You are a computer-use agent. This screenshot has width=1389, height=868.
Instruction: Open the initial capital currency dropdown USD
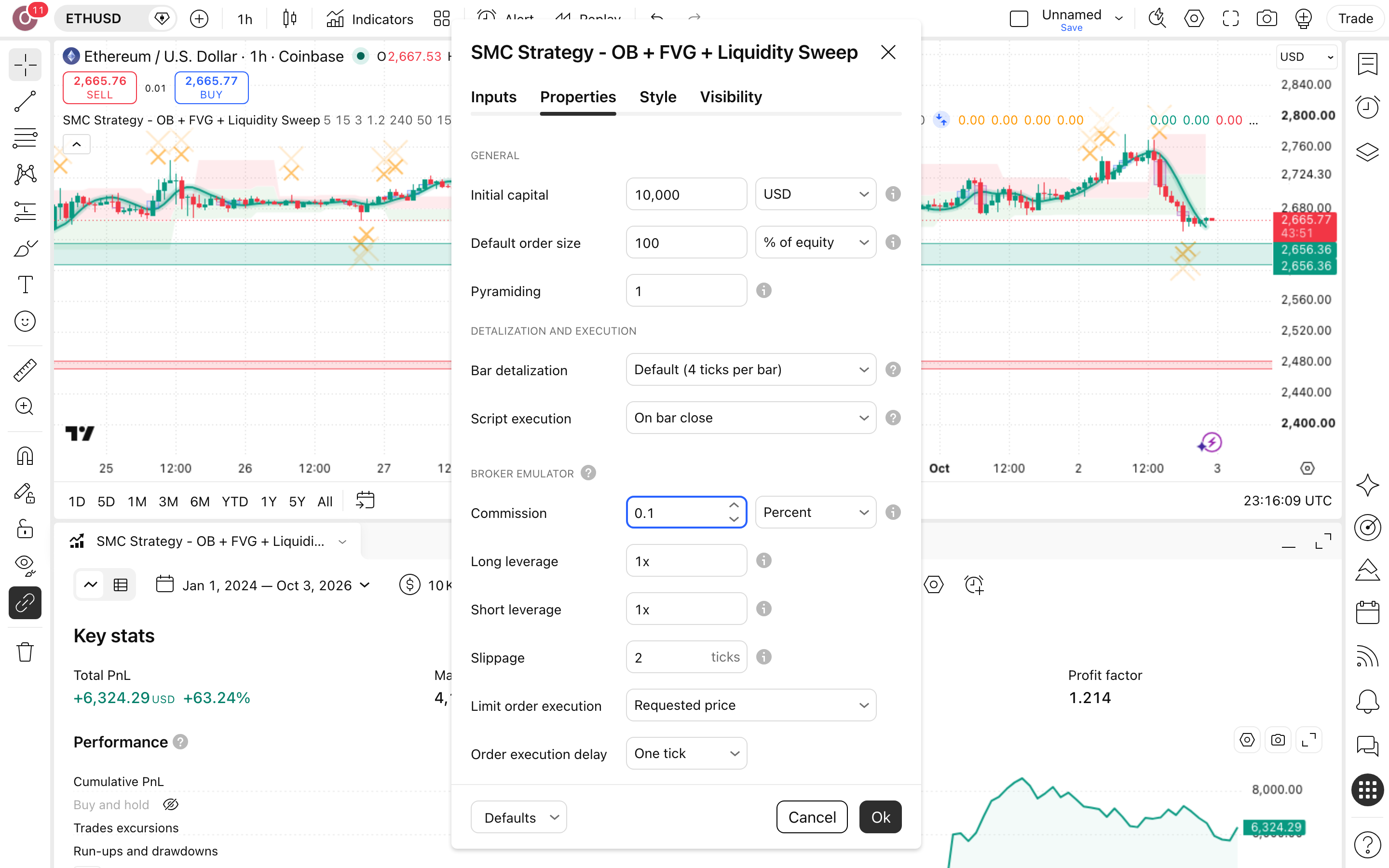816,194
